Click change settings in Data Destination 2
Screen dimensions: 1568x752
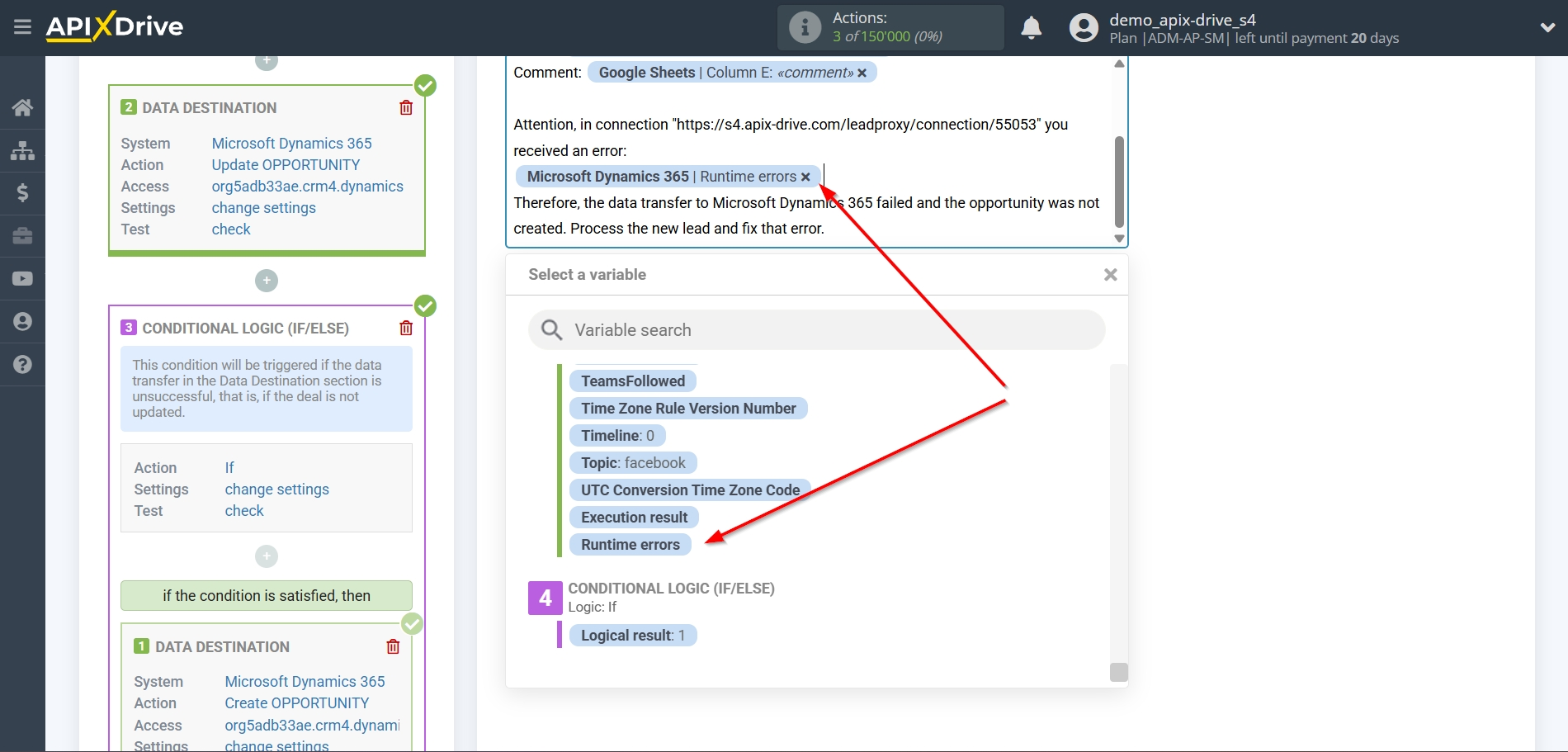263,208
